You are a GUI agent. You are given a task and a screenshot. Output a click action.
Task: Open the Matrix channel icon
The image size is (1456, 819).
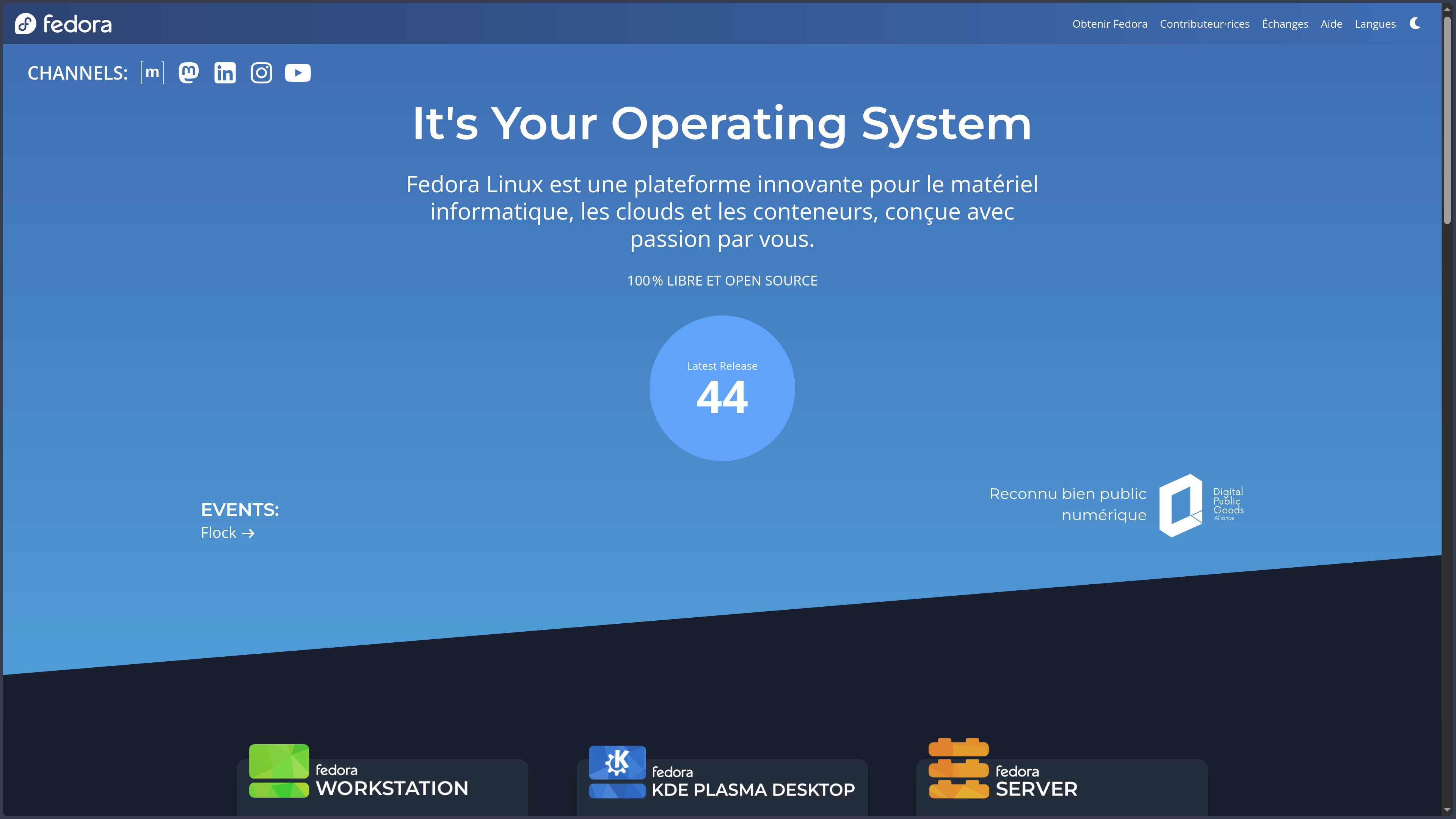152,73
